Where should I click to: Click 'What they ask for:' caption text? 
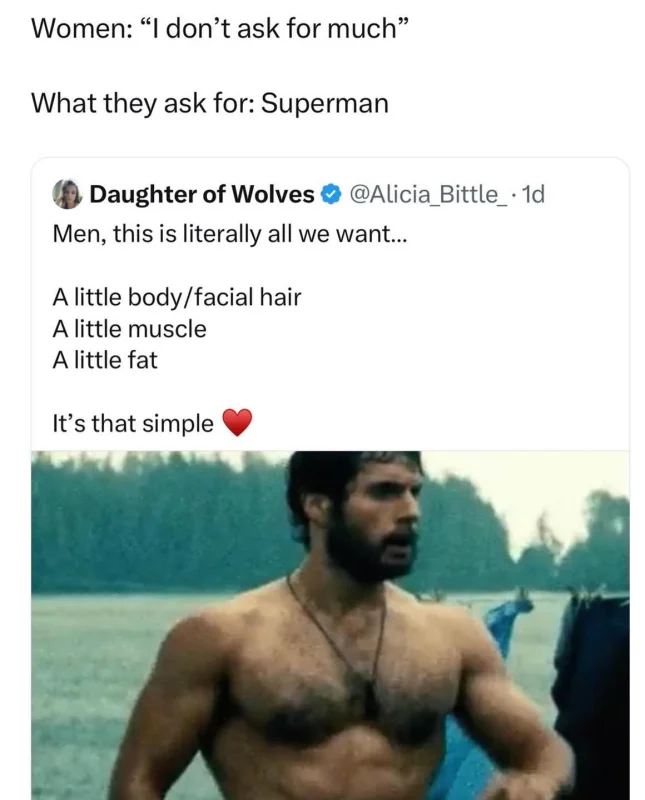tap(143, 104)
